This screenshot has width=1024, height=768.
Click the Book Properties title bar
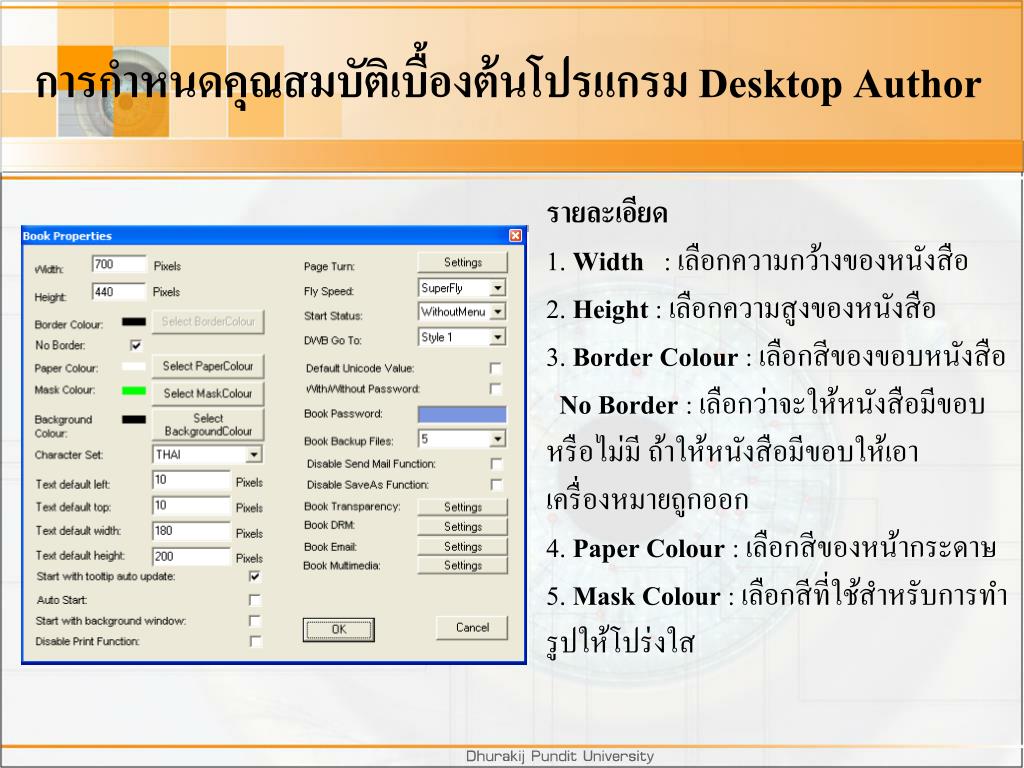(x=274, y=236)
